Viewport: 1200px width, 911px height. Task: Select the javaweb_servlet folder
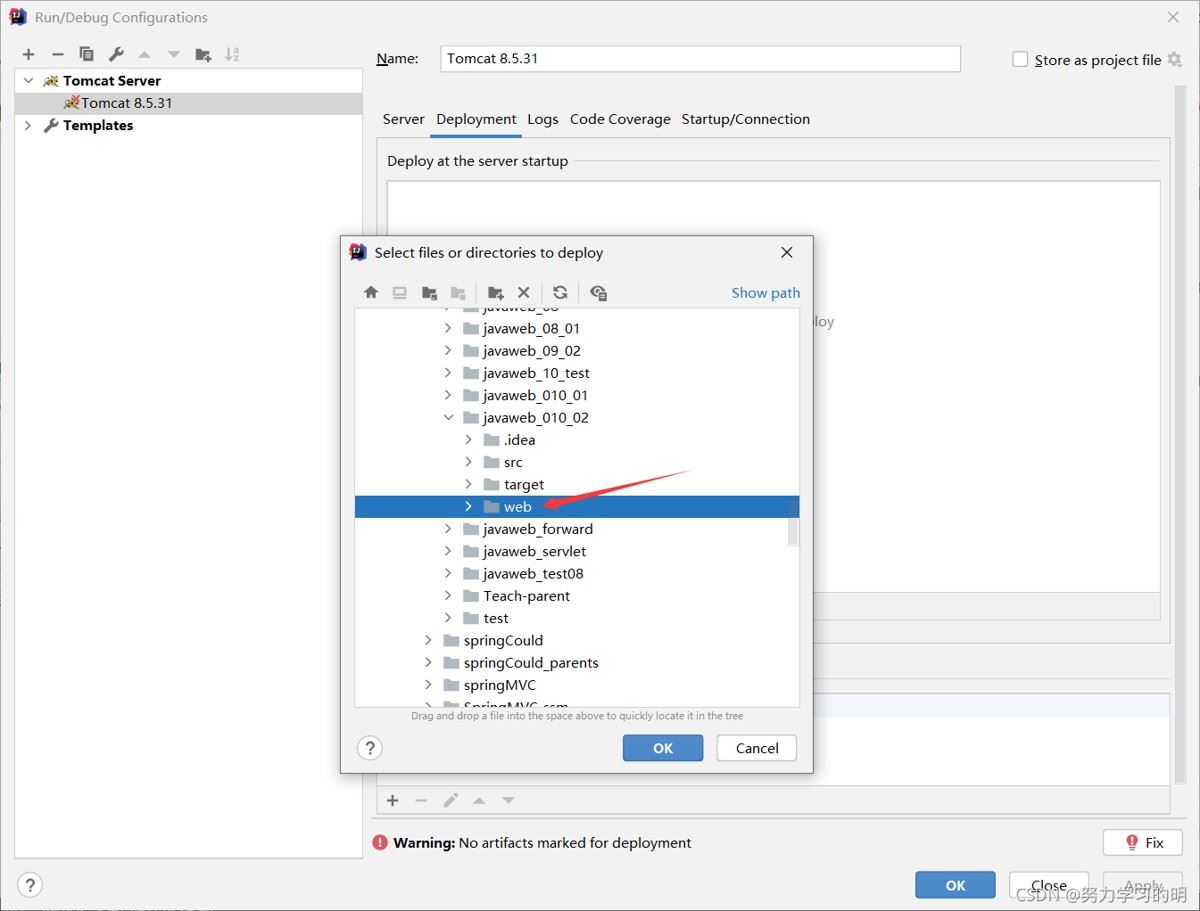(x=534, y=551)
